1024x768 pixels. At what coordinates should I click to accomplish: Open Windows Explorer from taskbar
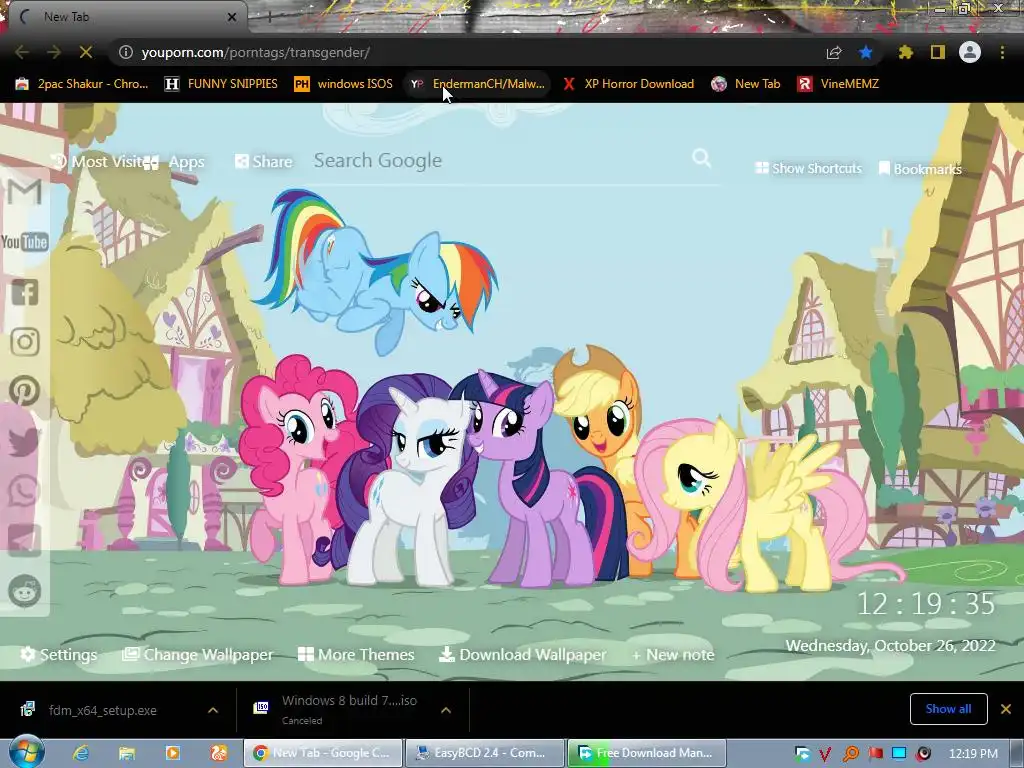tap(127, 753)
